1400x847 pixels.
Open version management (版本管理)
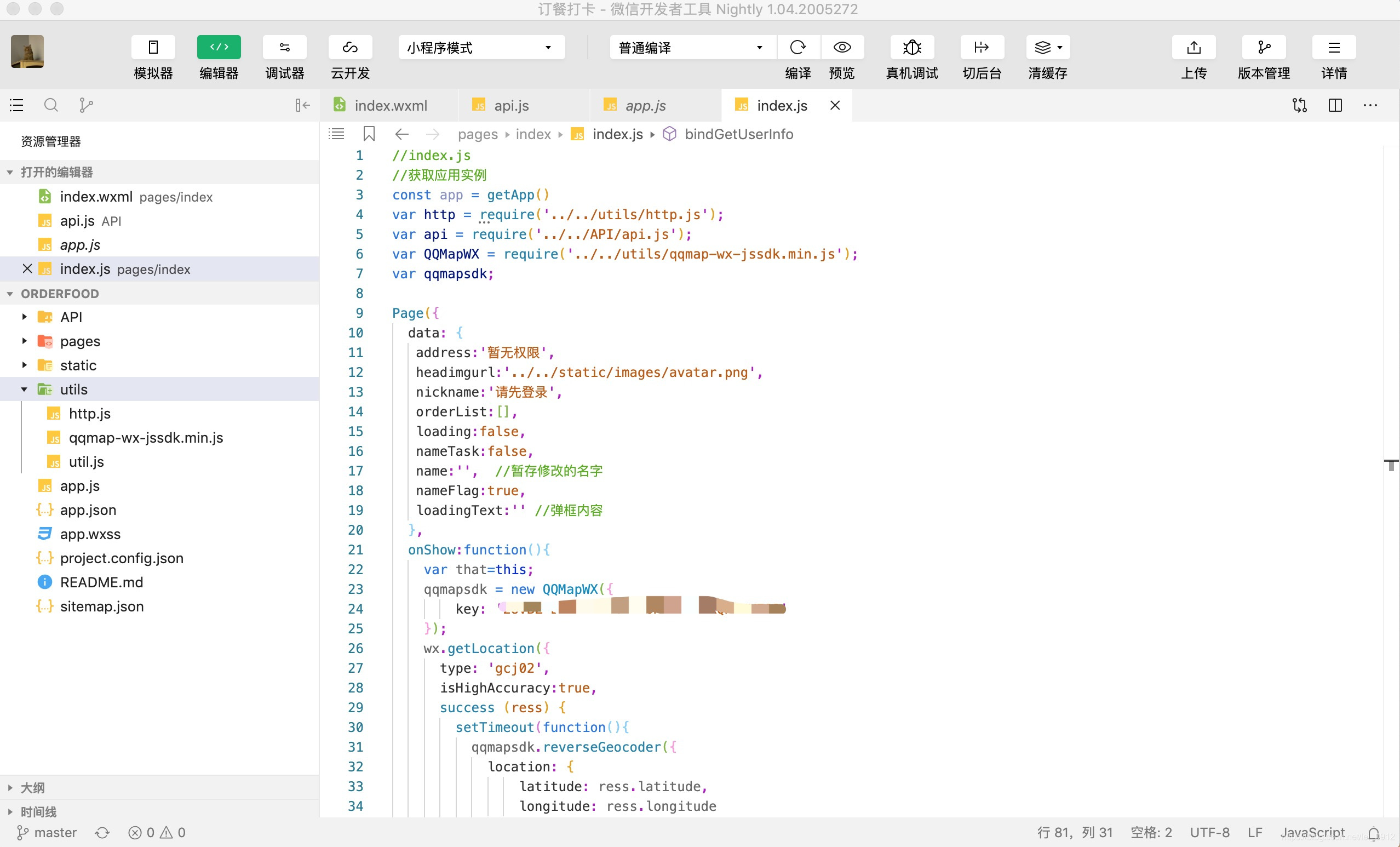tap(1264, 47)
